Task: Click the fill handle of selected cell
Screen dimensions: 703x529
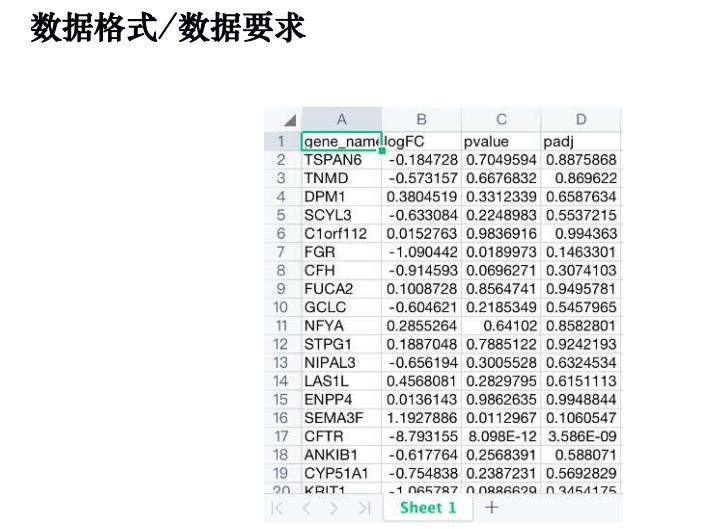Action: (x=382, y=151)
